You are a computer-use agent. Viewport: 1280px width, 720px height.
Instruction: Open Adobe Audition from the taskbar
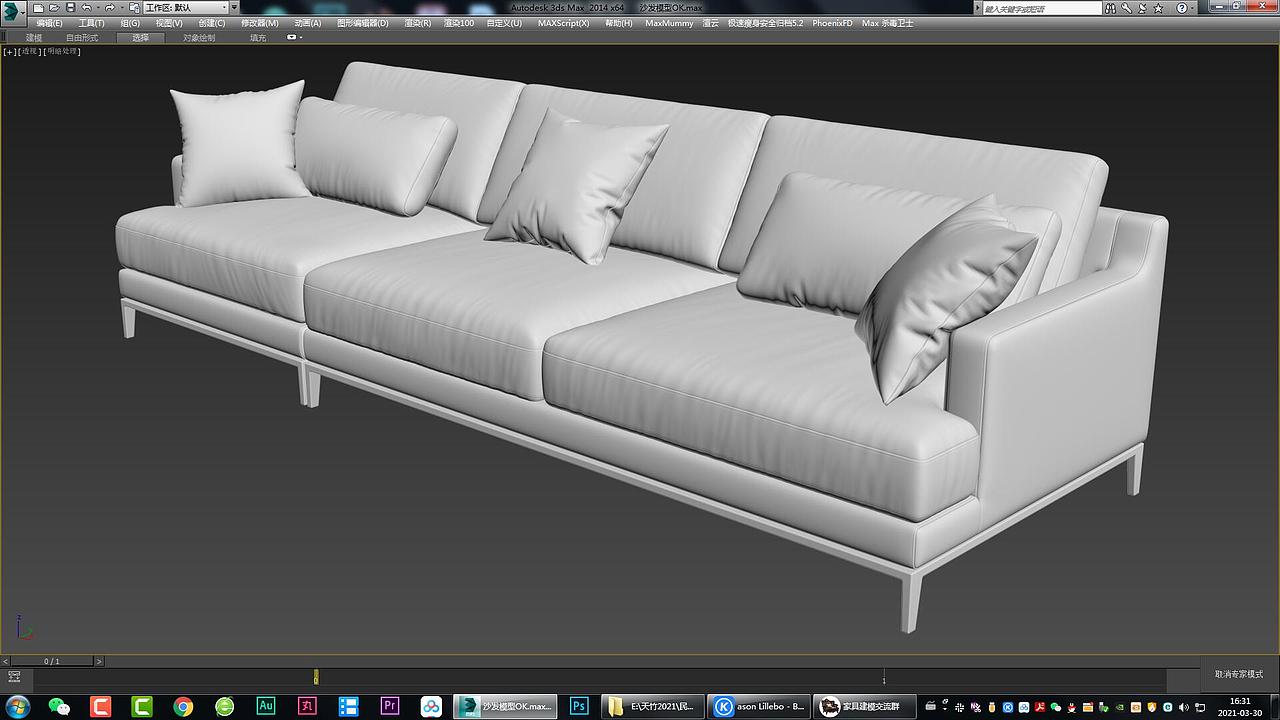[x=265, y=707]
